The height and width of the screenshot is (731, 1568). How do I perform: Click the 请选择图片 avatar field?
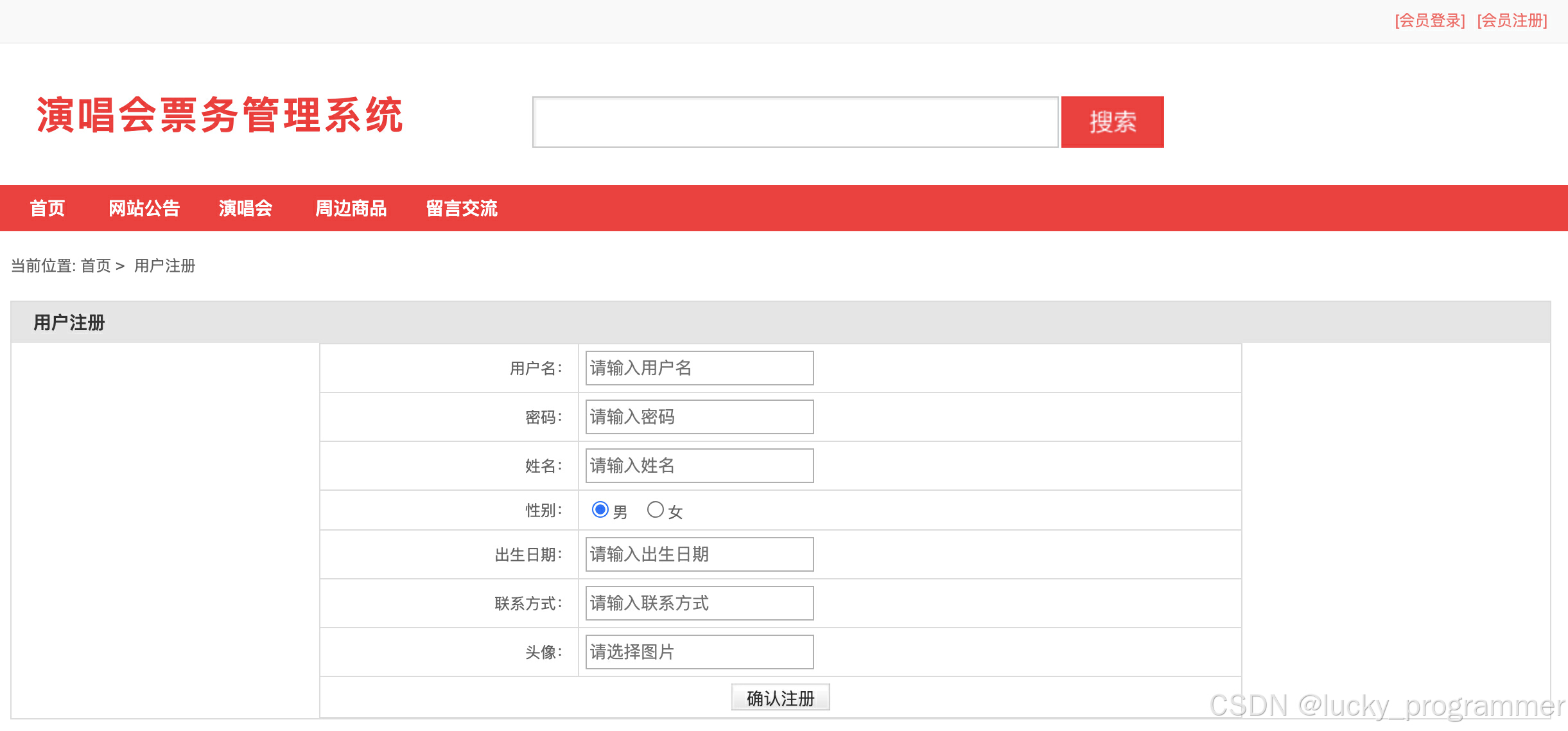(x=699, y=652)
